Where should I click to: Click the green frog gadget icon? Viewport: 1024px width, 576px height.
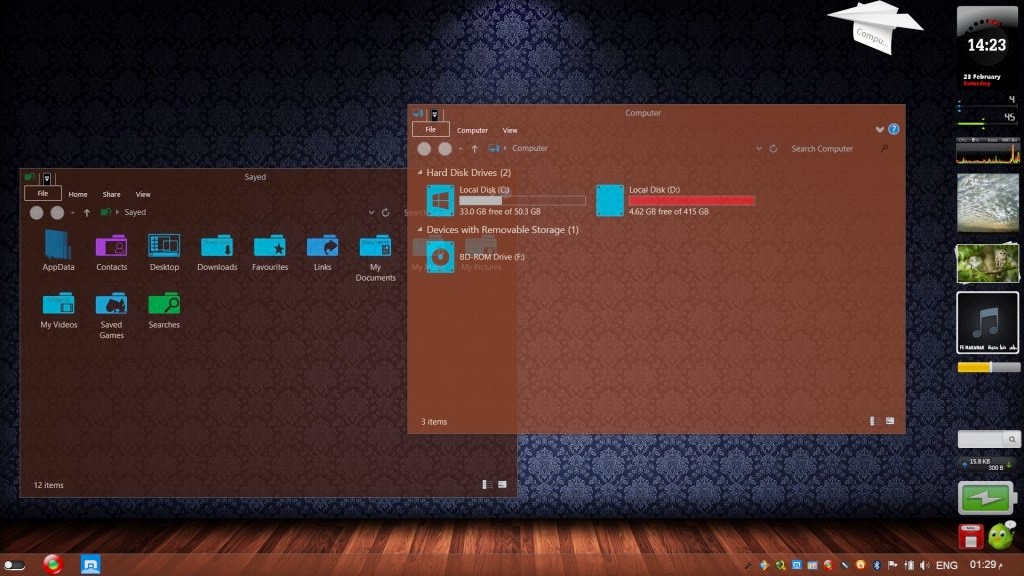click(1000, 536)
